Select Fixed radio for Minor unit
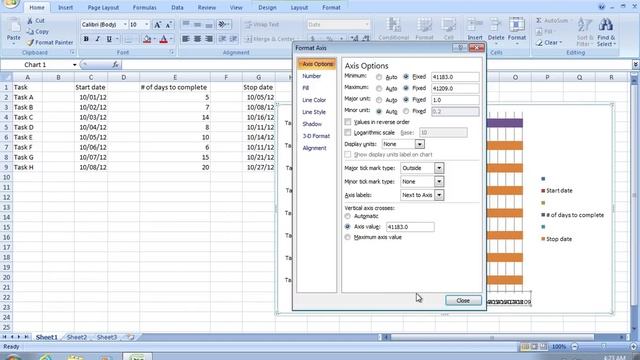640x360 pixels. [406, 111]
